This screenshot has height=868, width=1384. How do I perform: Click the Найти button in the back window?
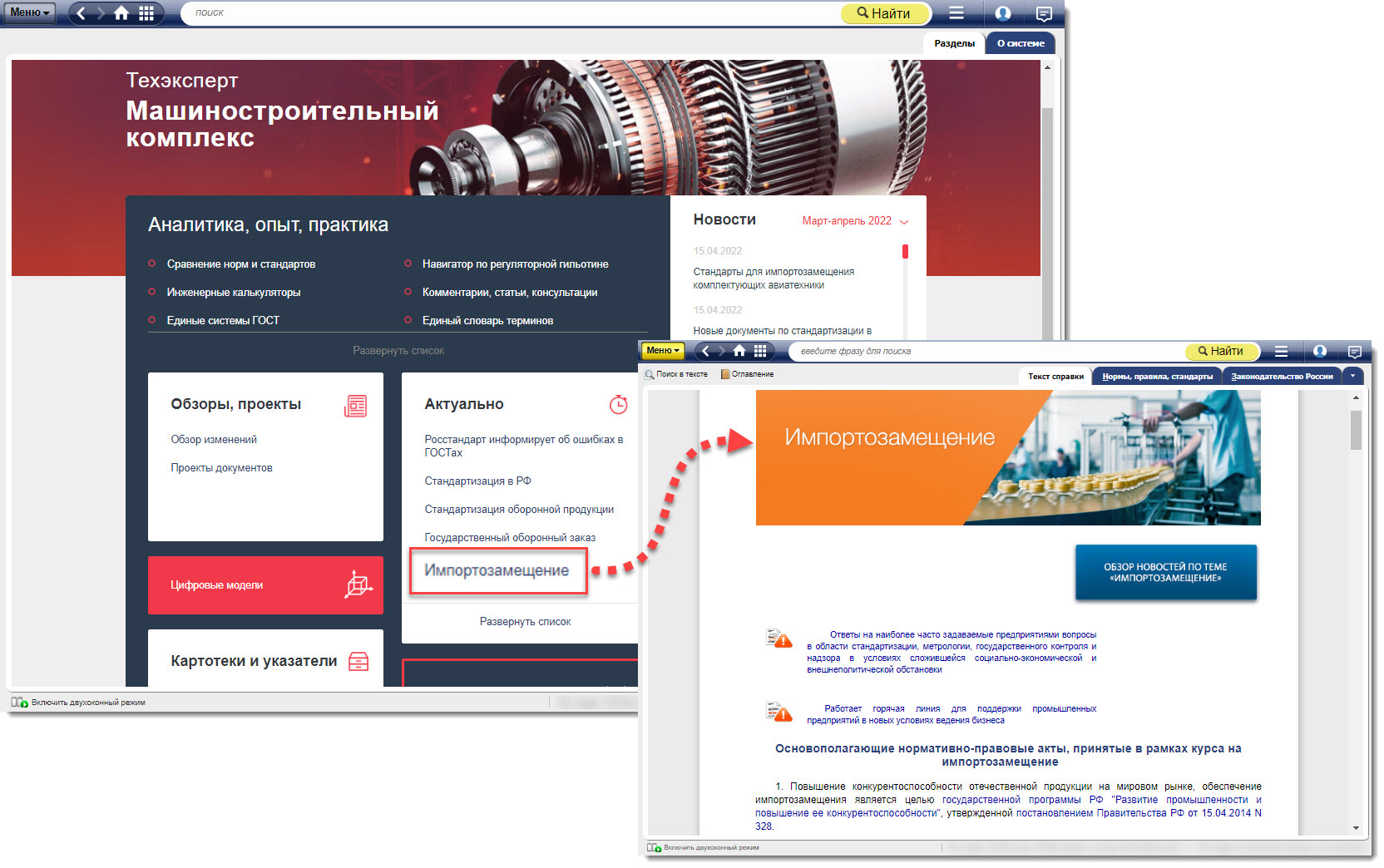884,13
